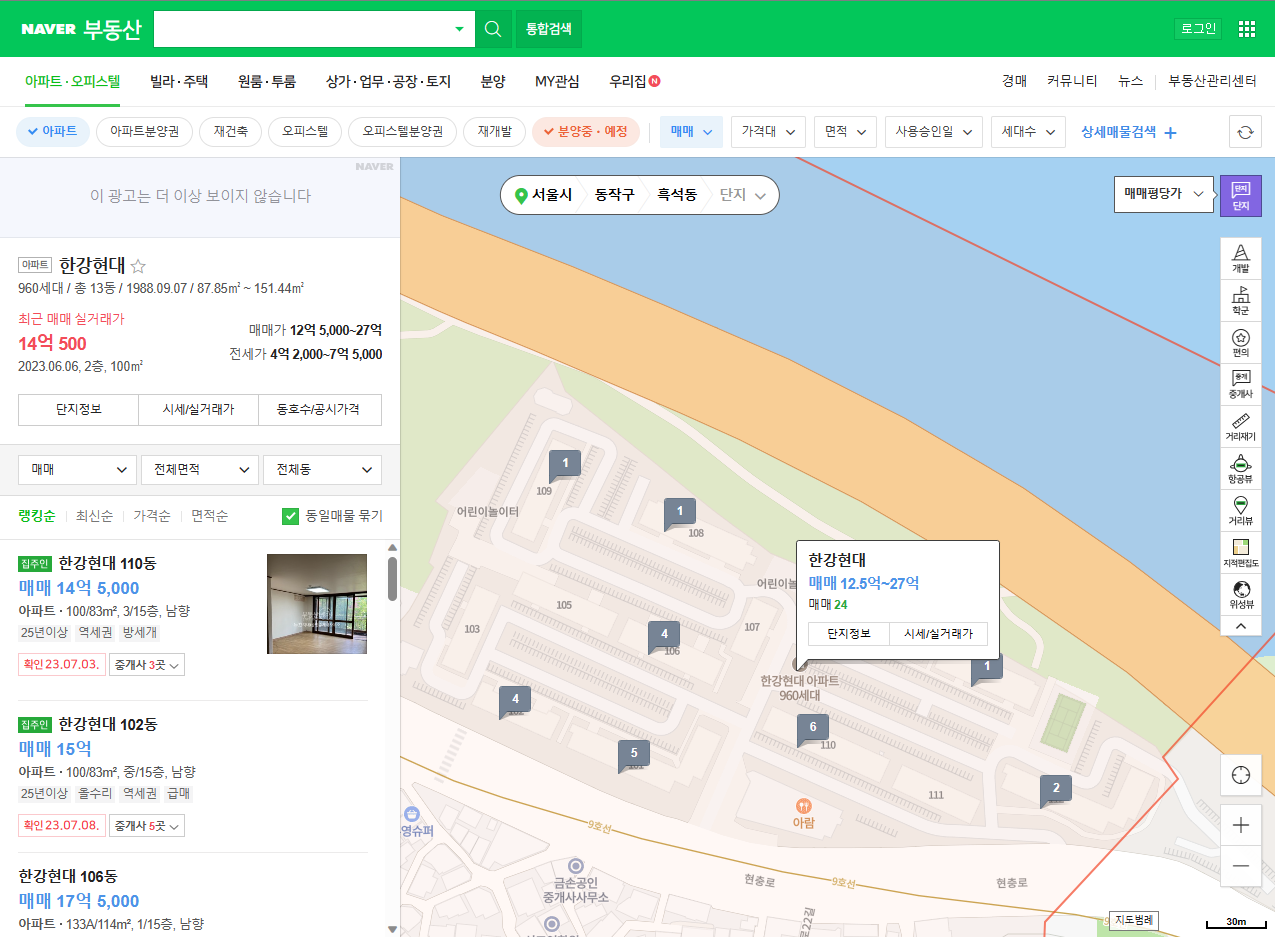This screenshot has height=937, width=1275.
Task: Open the Naver apps grid icon
Action: click(x=1246, y=29)
